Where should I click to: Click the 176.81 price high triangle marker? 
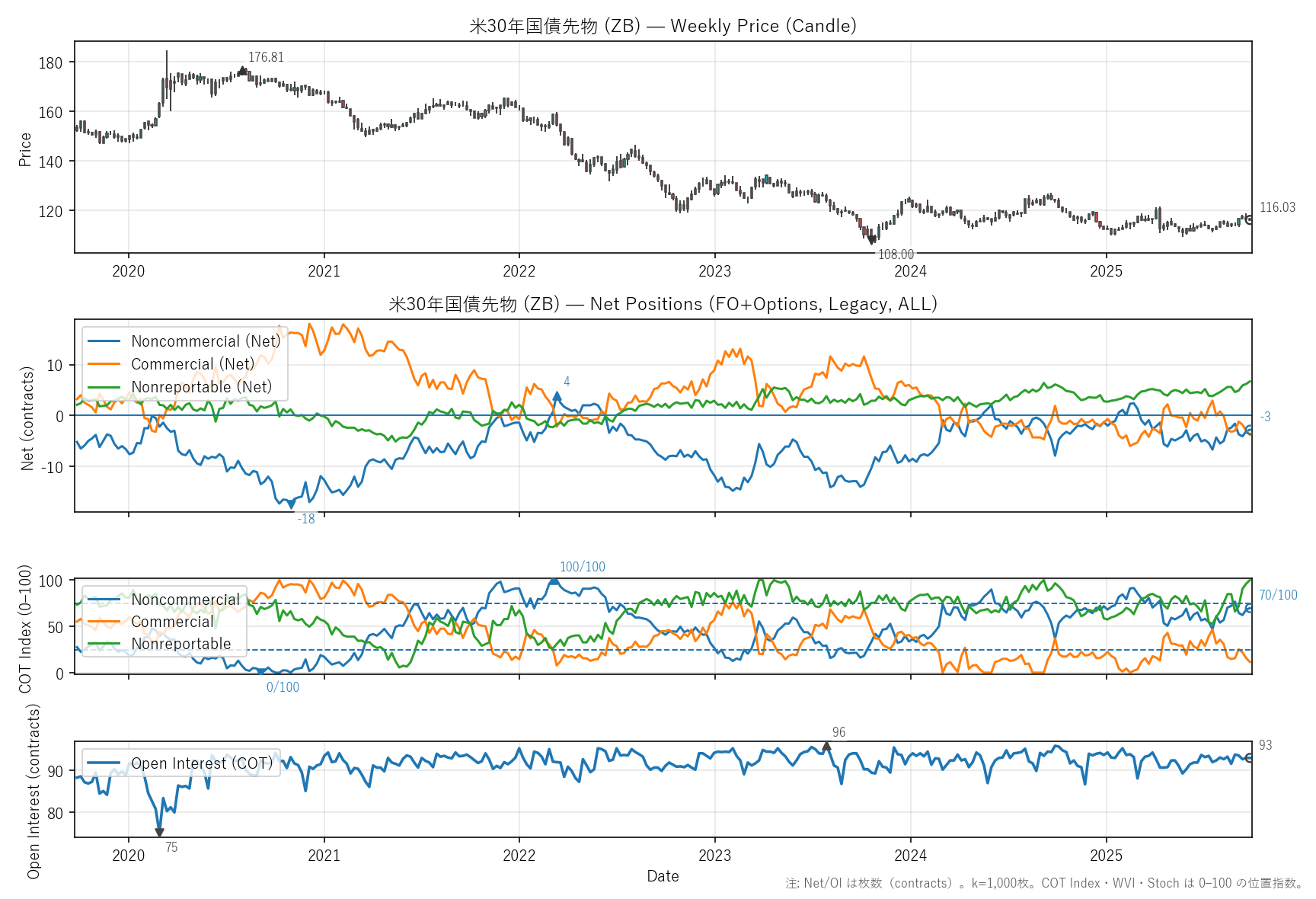click(242, 71)
